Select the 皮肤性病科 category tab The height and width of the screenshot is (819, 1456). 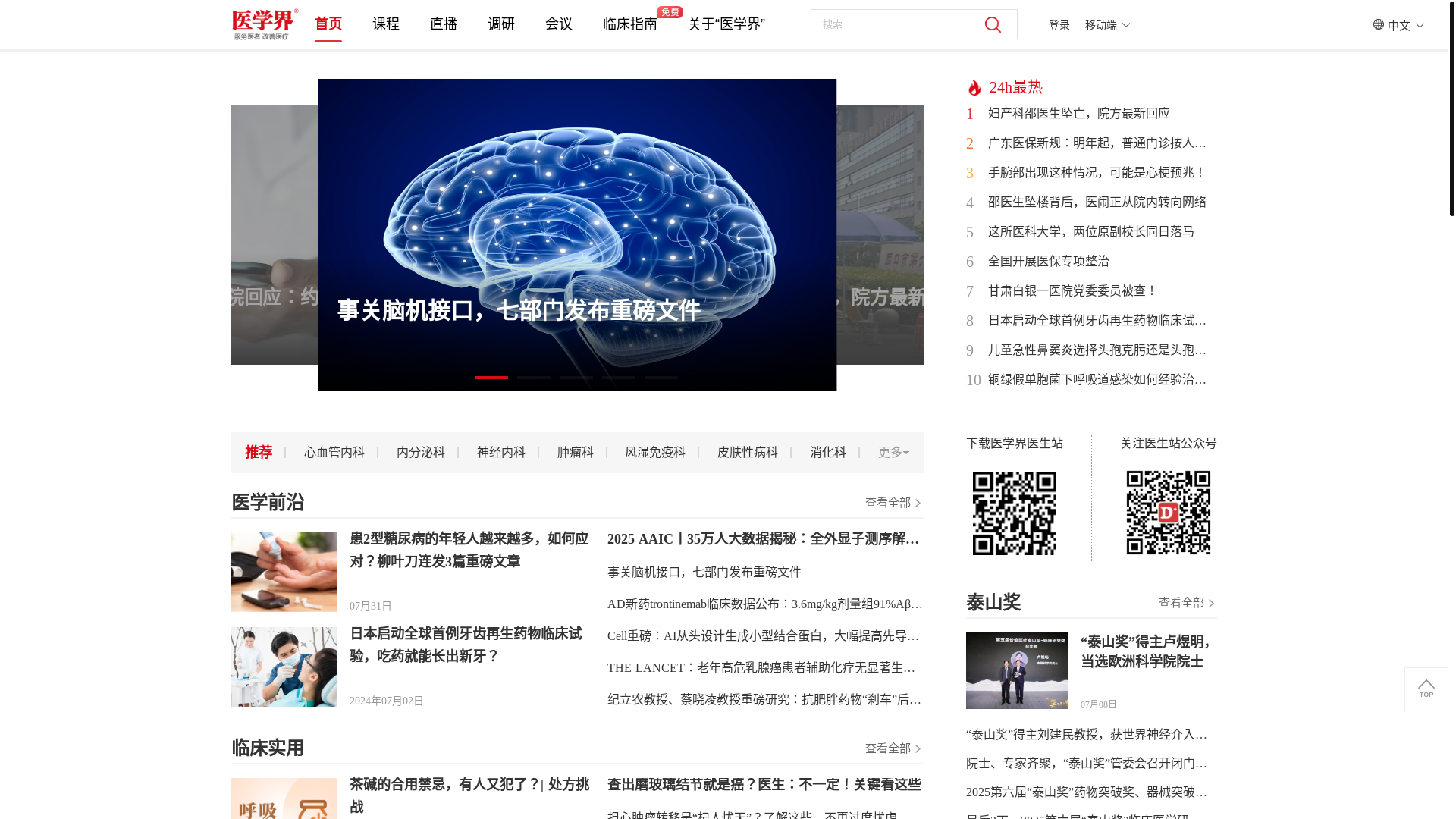(x=748, y=453)
